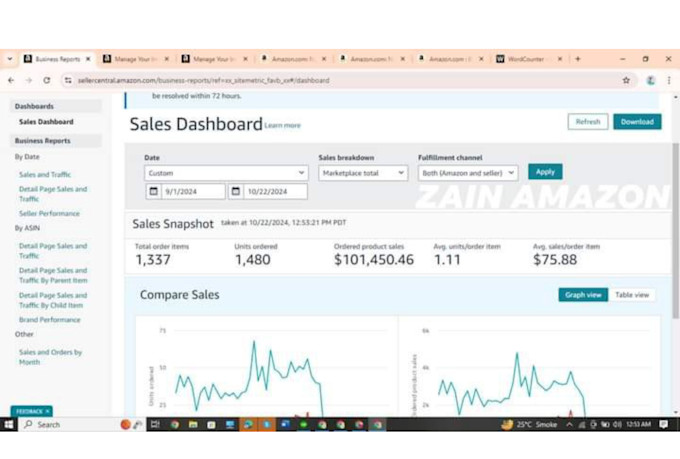Switch to the WordCounter browser tab
680x459 pixels.
pyautogui.click(x=526, y=59)
